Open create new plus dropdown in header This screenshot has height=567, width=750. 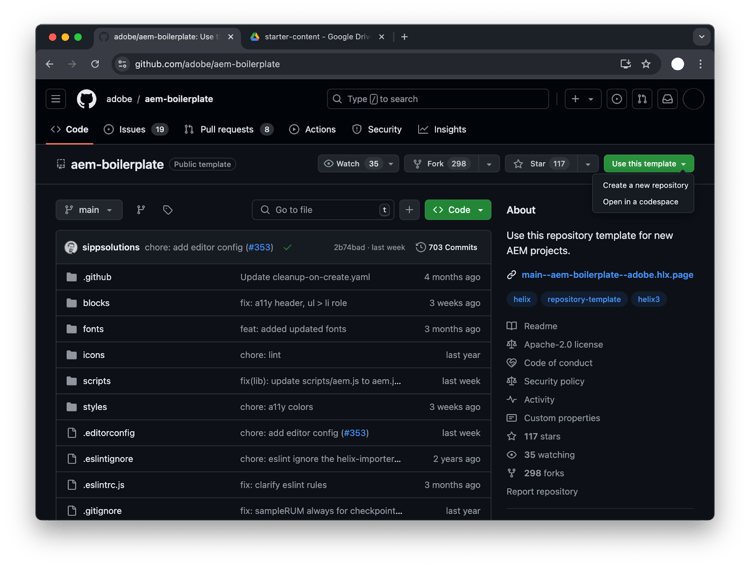(x=583, y=99)
